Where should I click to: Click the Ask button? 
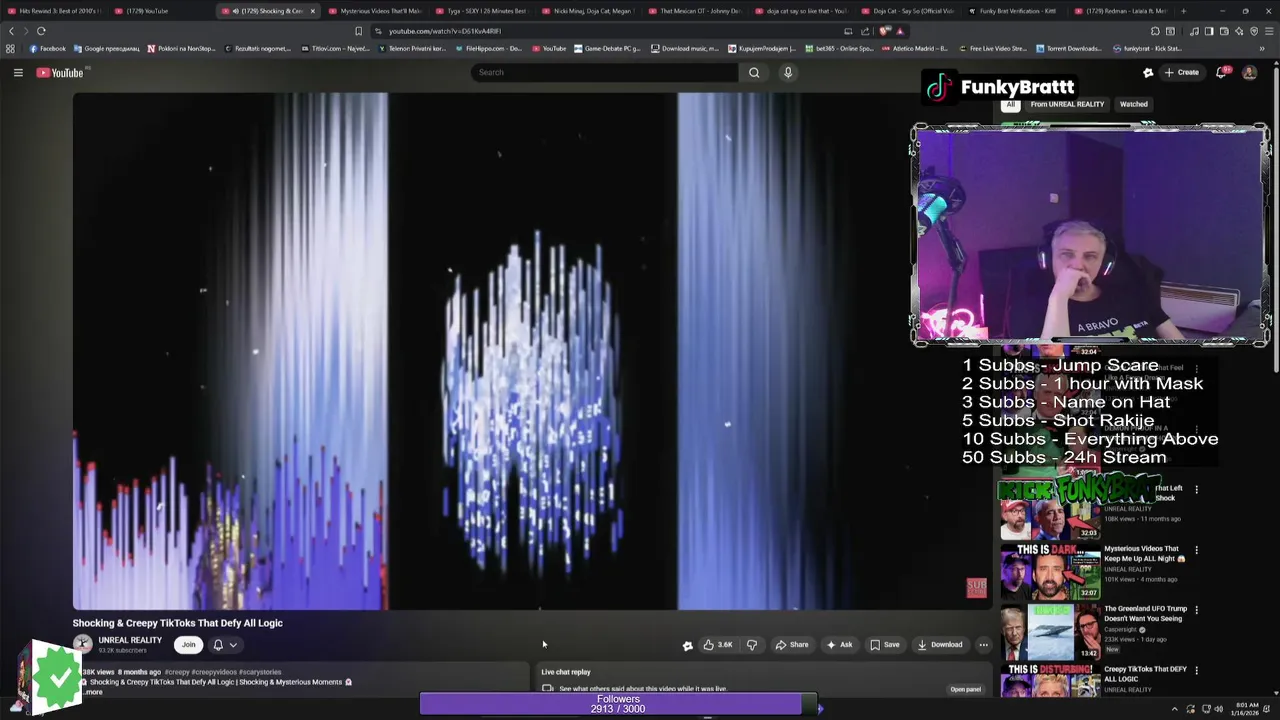pos(839,645)
